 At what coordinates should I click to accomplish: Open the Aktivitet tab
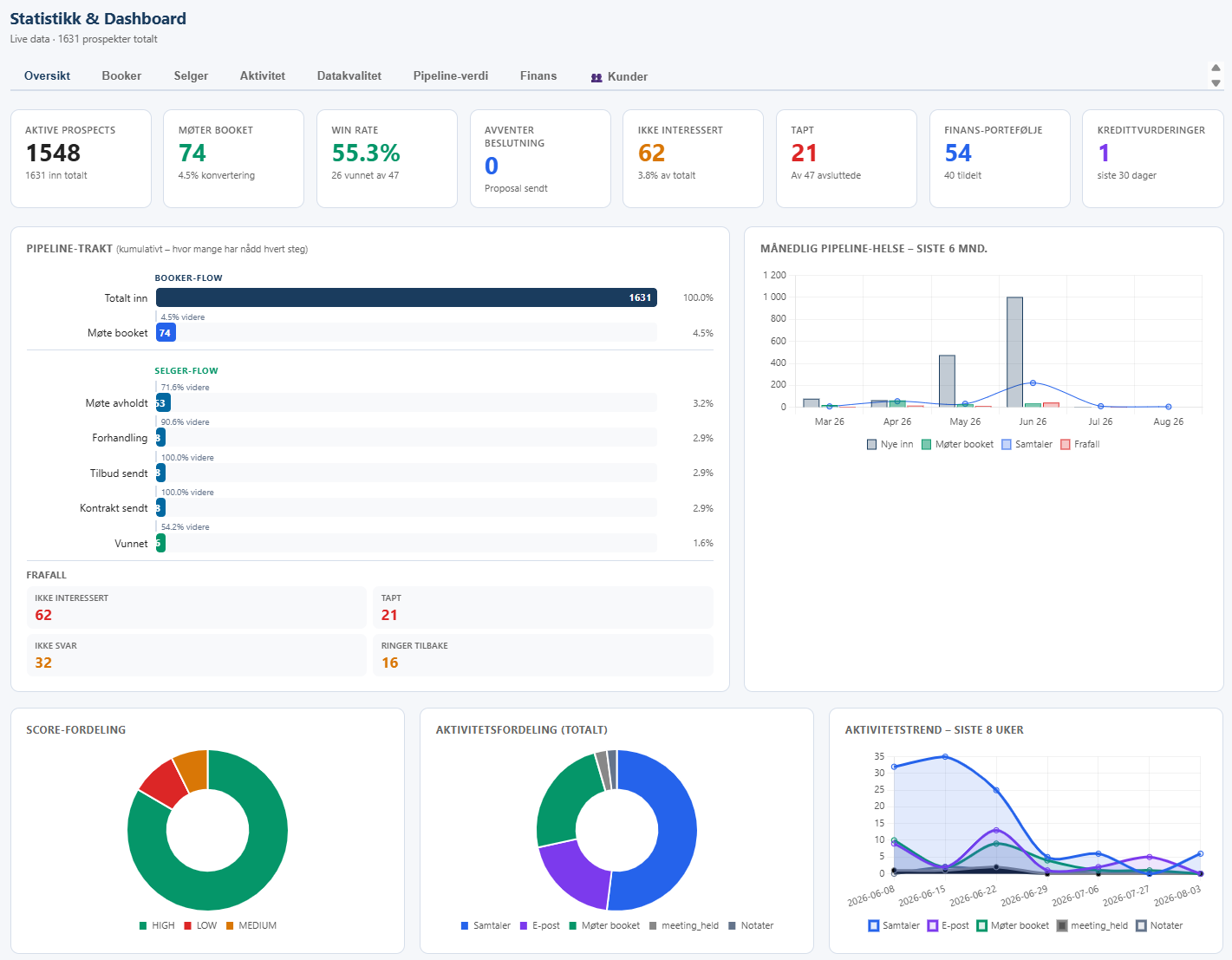[x=263, y=76]
